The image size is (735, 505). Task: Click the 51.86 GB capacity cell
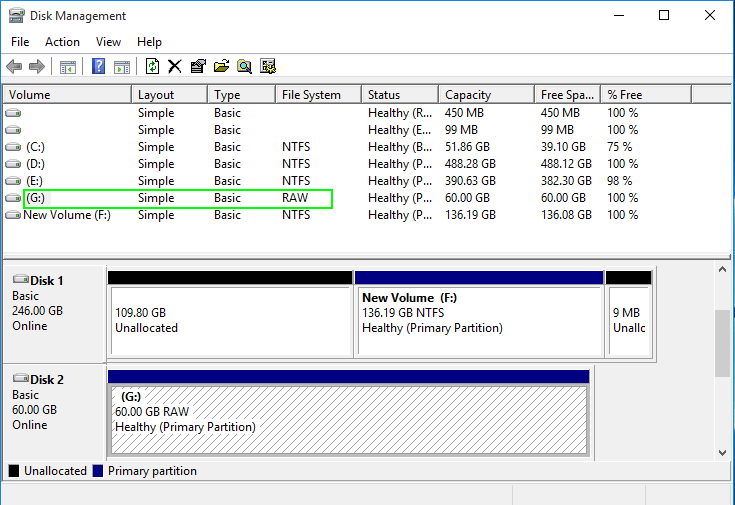tap(467, 147)
